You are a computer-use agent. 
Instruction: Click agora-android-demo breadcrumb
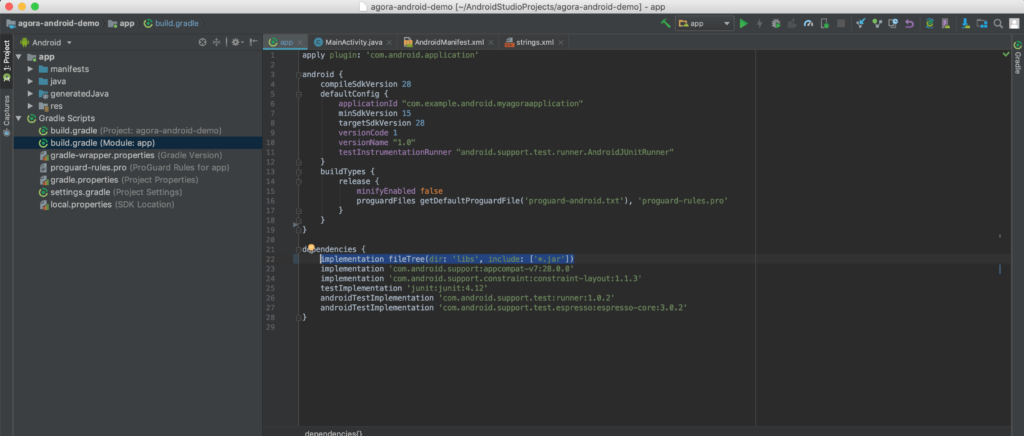pyautogui.click(x=54, y=23)
